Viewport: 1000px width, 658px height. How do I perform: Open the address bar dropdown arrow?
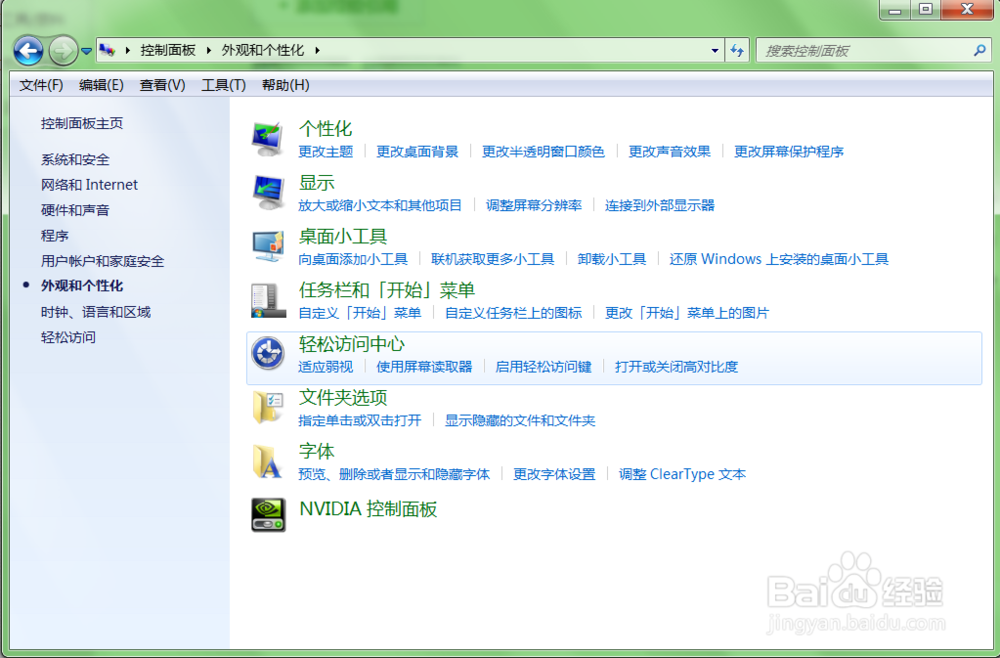pyautogui.click(x=714, y=50)
